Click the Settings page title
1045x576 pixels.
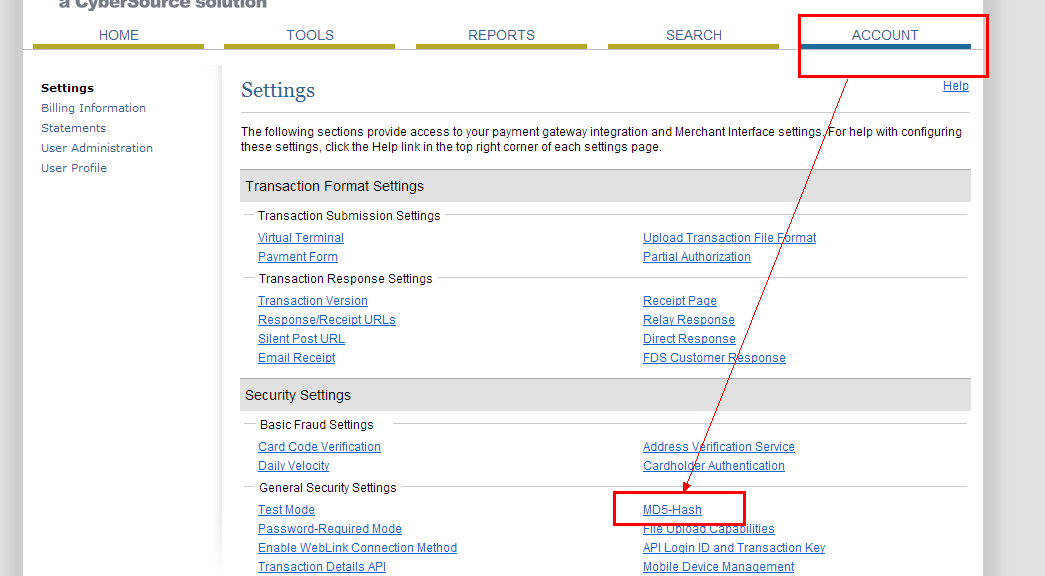[278, 91]
